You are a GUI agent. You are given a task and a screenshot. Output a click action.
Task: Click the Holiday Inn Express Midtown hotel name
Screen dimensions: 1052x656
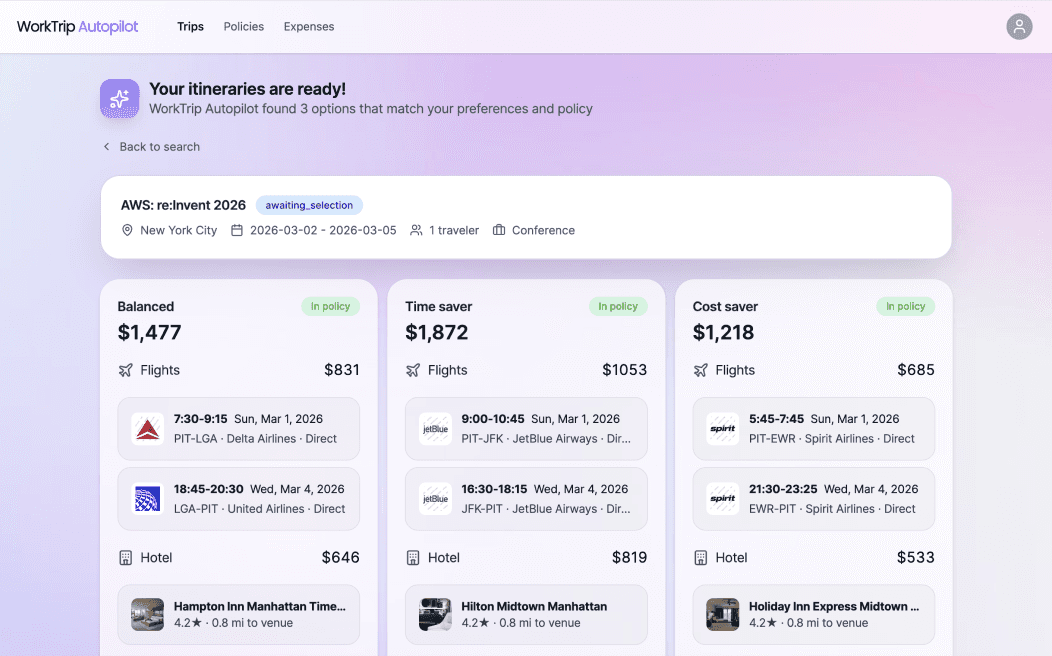(x=834, y=606)
